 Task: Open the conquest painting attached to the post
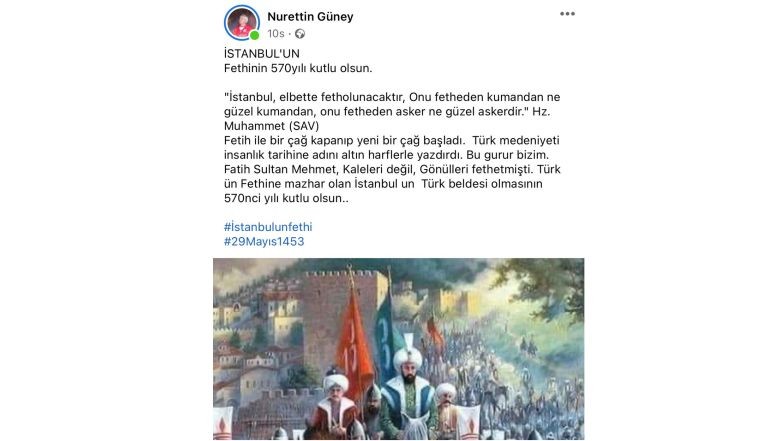tap(398, 349)
